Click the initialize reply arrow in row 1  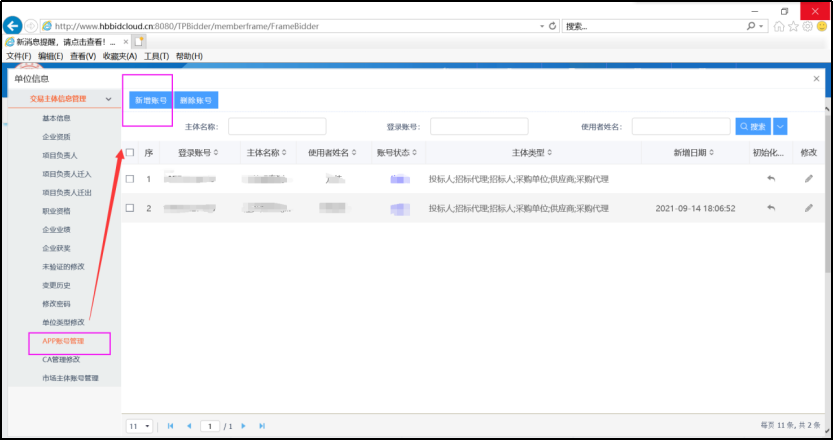pyautogui.click(x=770, y=179)
